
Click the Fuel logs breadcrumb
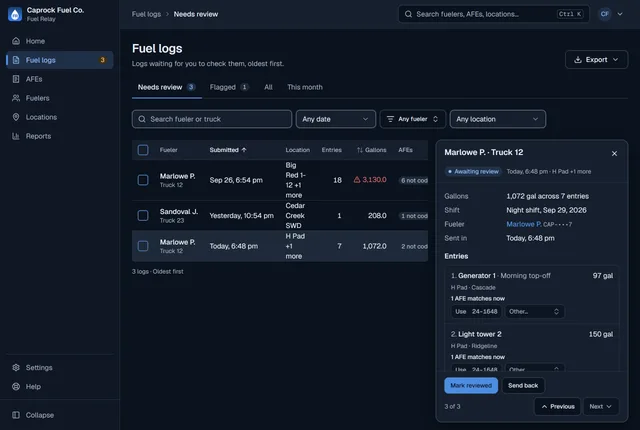point(146,14)
